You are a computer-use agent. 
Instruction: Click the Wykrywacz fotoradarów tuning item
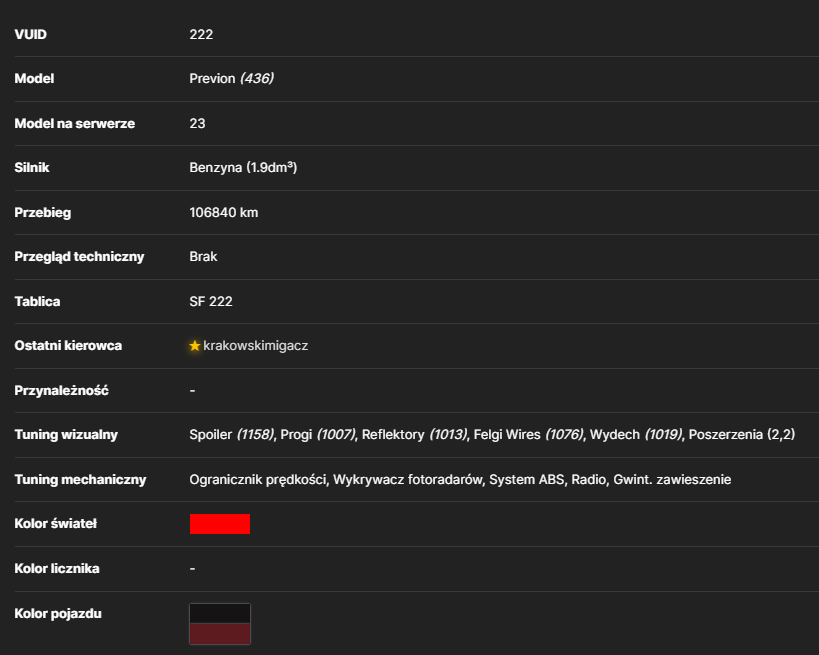tap(407, 479)
